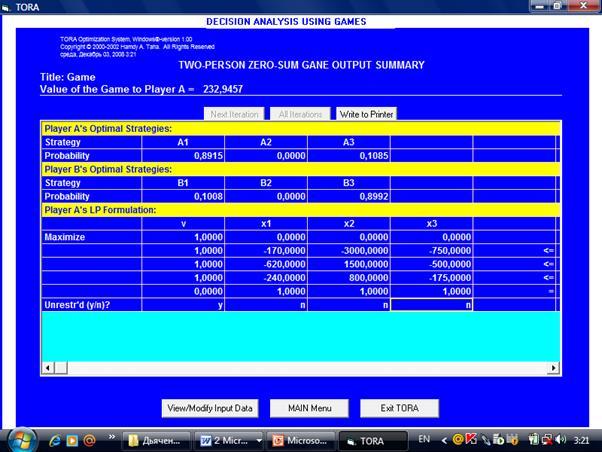Click the EN language indicator
602x452 pixels.
(423, 440)
